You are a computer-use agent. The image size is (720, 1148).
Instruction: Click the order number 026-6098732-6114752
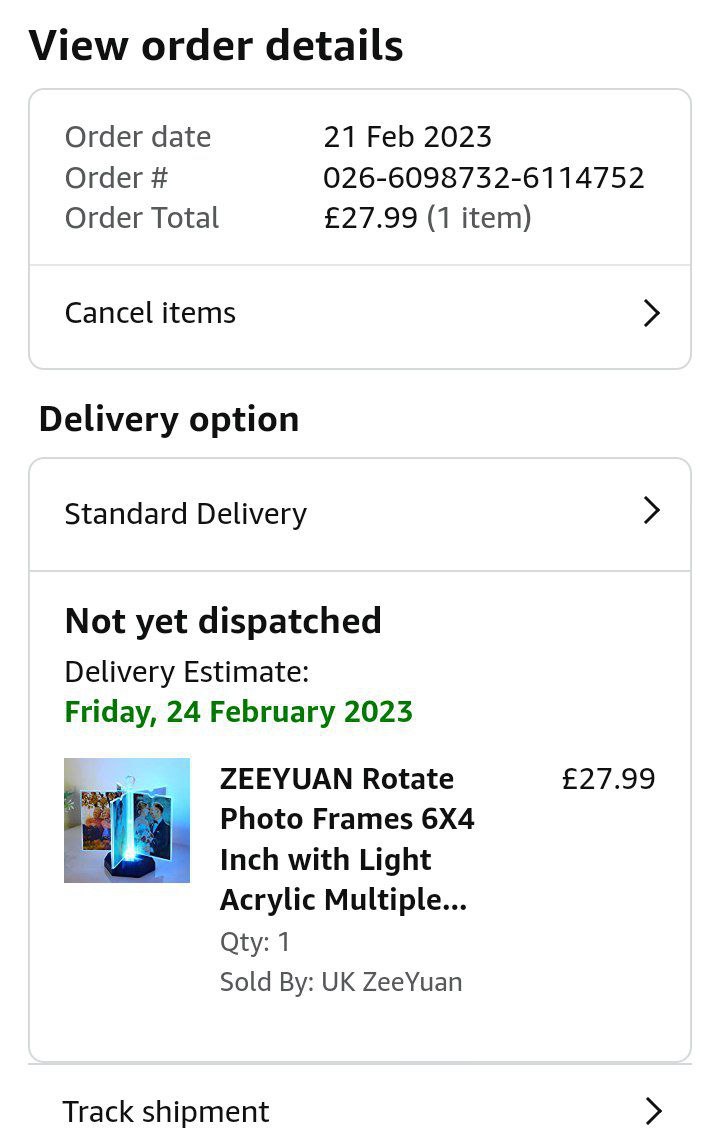point(483,178)
